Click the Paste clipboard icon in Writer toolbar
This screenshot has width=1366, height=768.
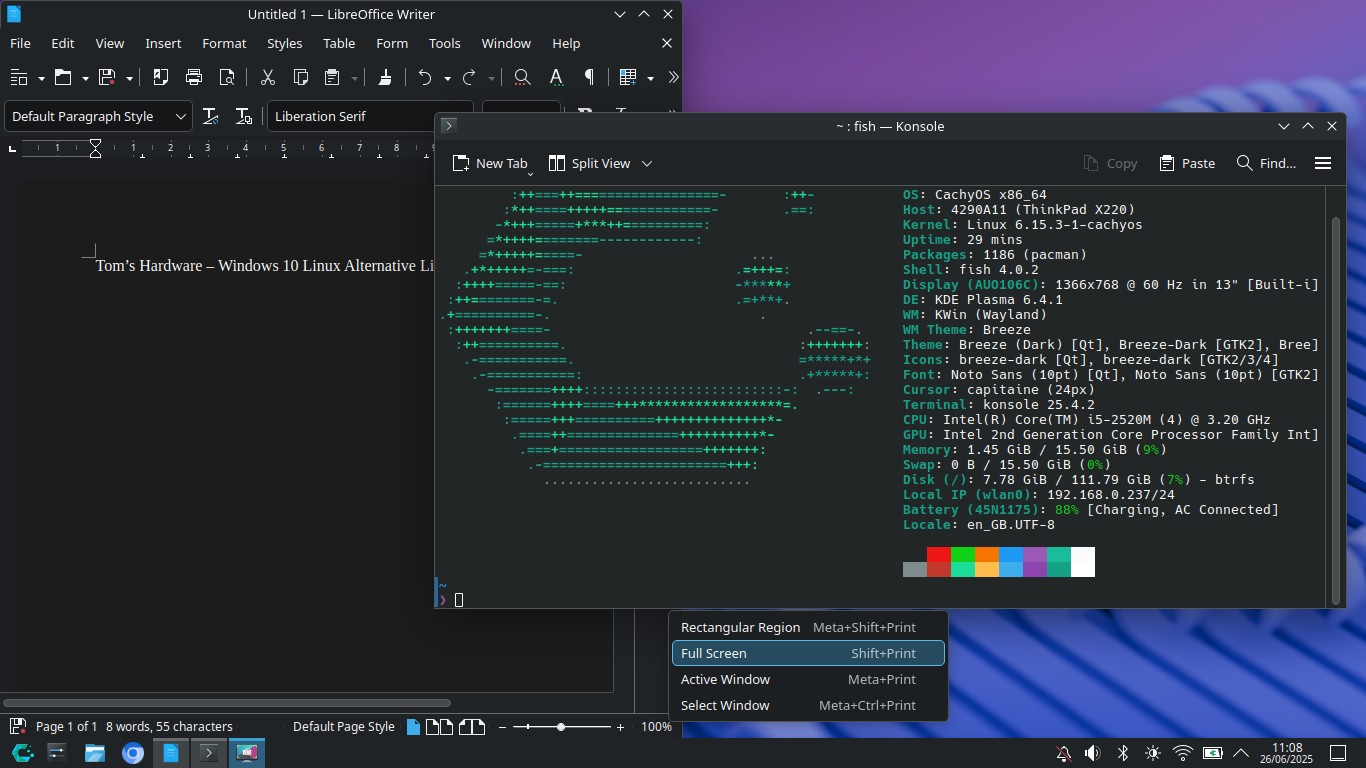pyautogui.click(x=332, y=77)
